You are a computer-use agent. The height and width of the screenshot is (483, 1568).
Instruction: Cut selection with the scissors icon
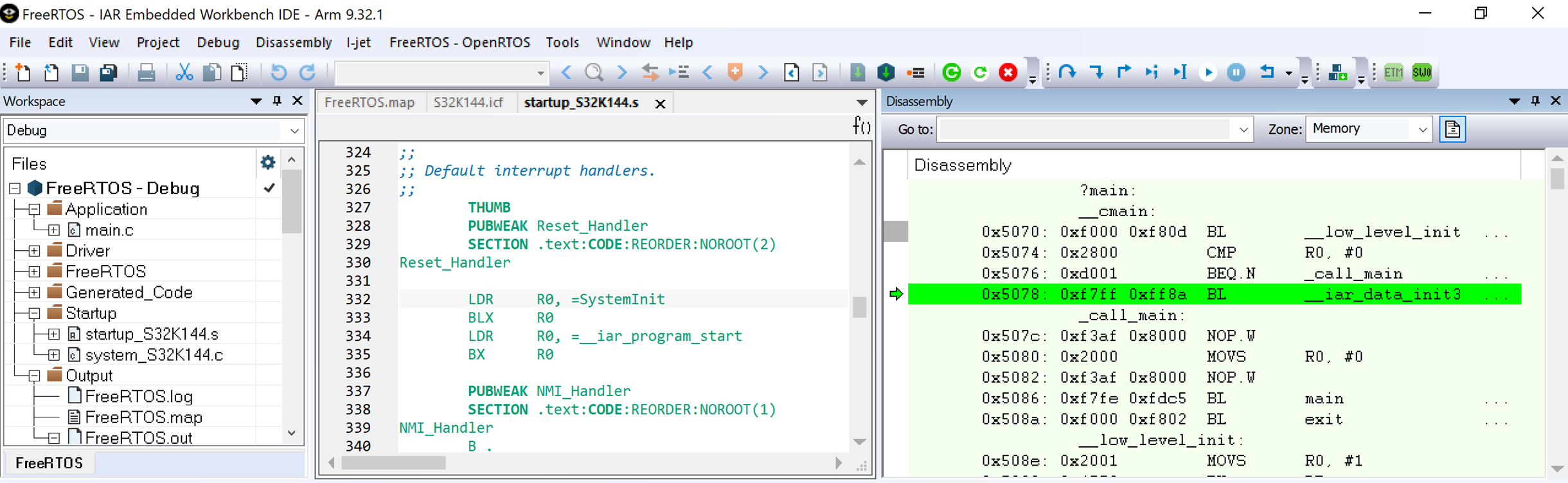[184, 73]
